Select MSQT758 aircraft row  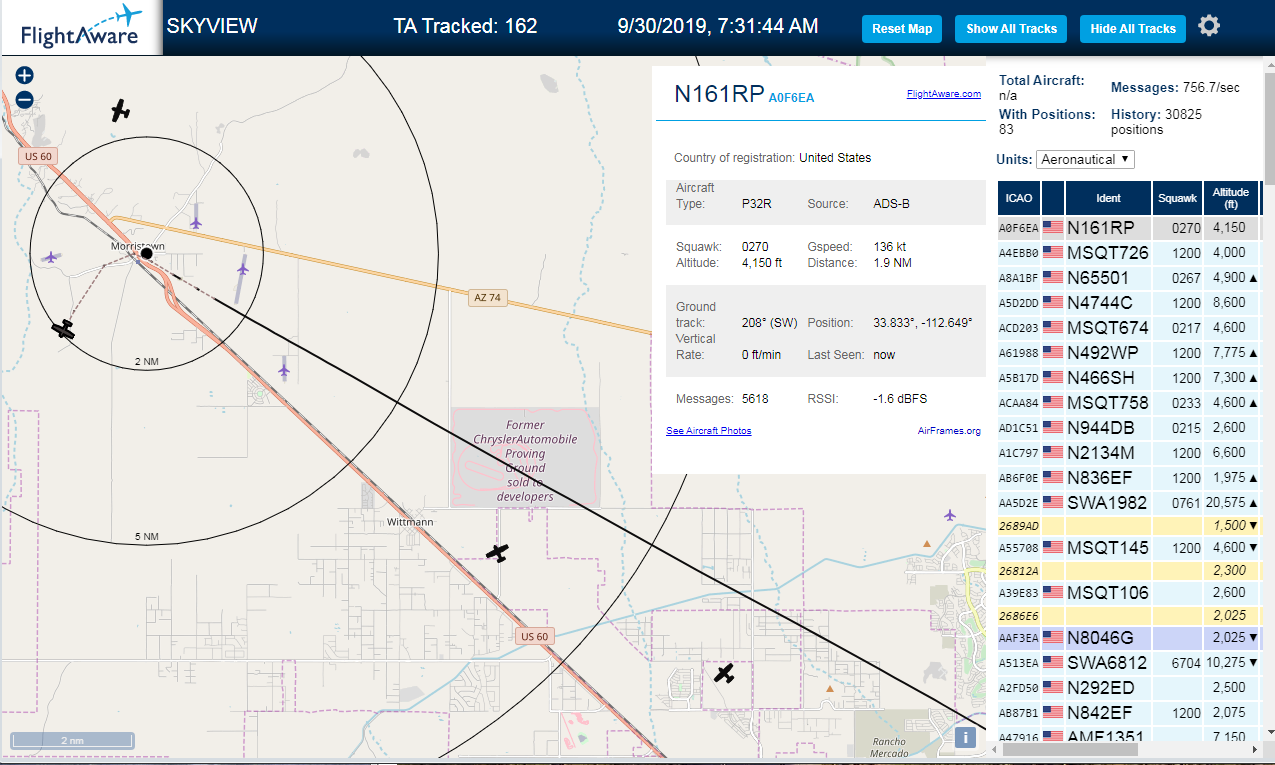1129,403
